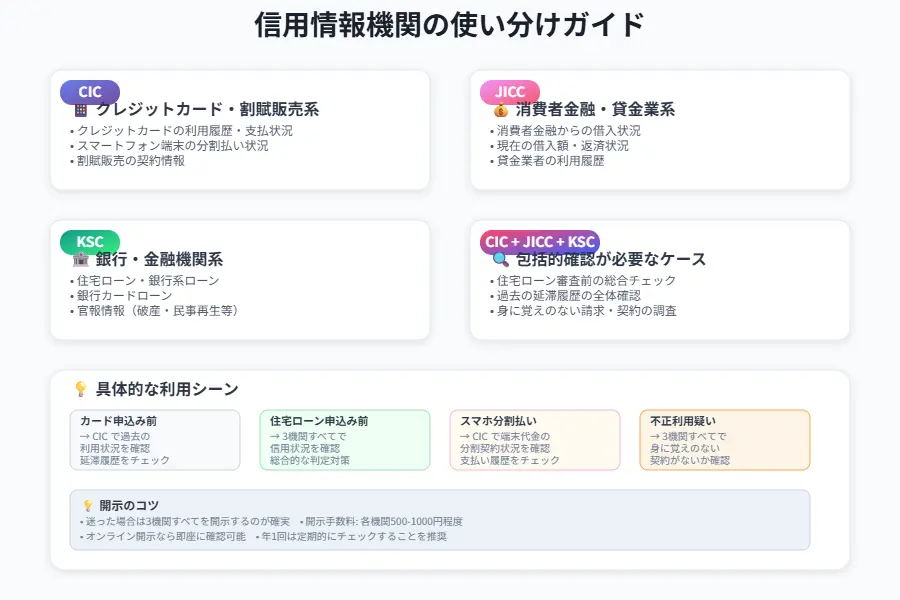Click the bullet 銀行カードローン

[121, 296]
